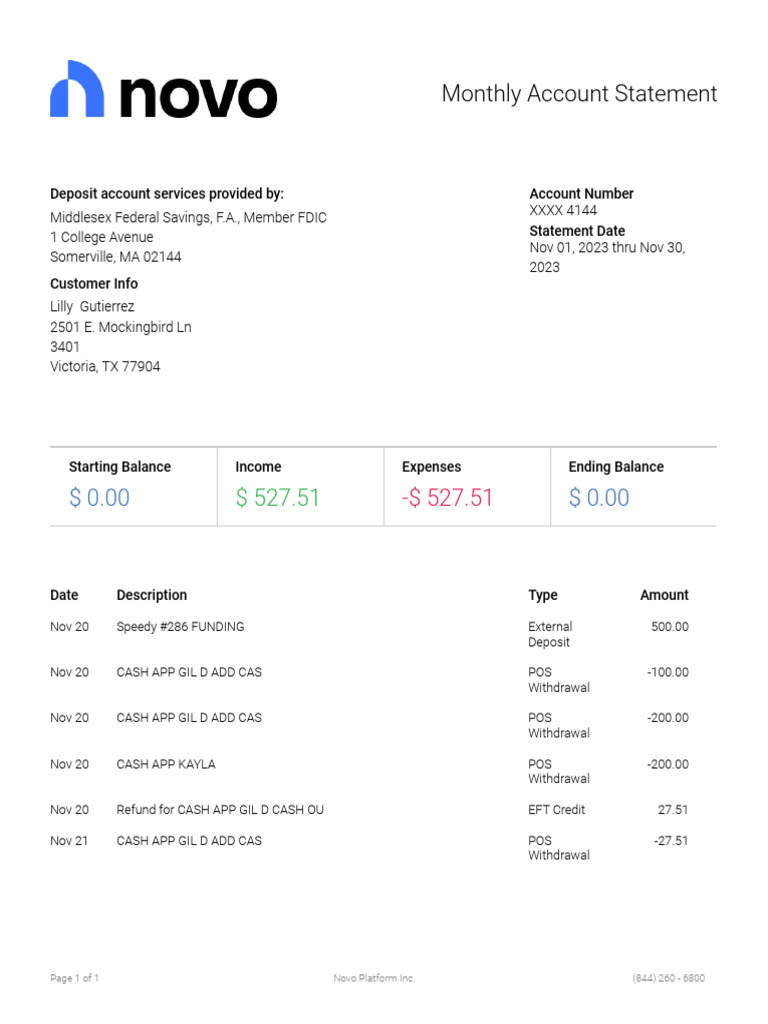Viewport: 768px width, 1024px height.
Task: Click the Ending Balance $ 0.00 value
Action: [x=599, y=498]
